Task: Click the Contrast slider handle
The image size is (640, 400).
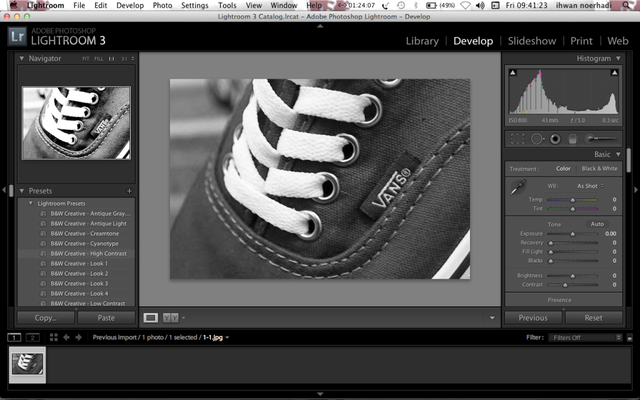Action: (x=565, y=284)
